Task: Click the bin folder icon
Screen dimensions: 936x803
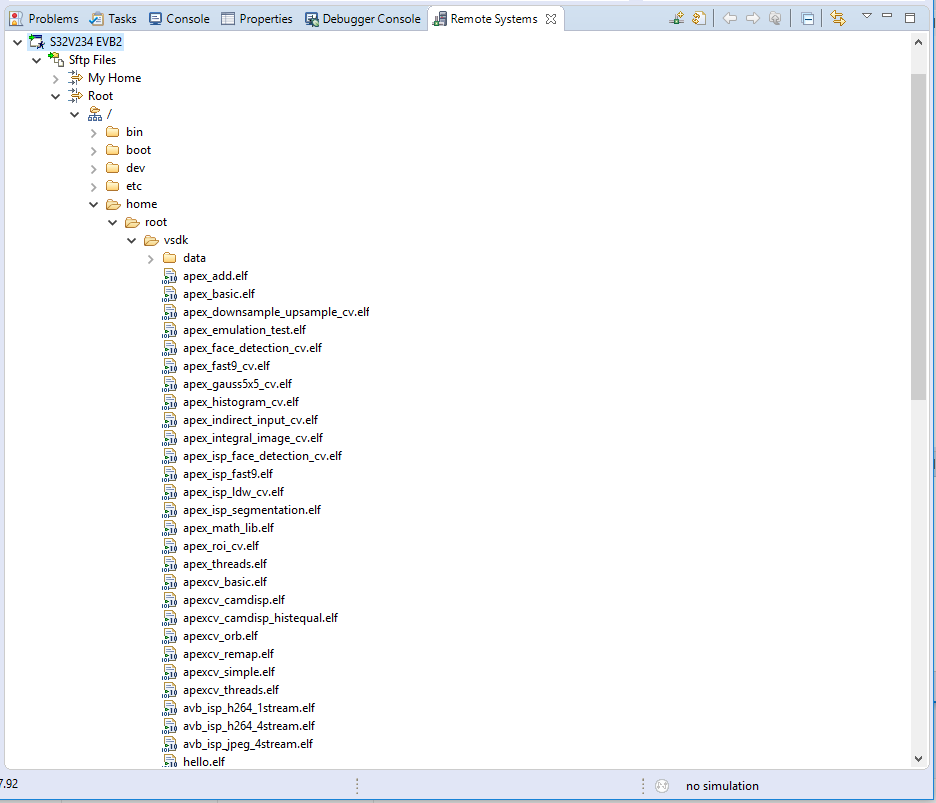Action: click(113, 132)
